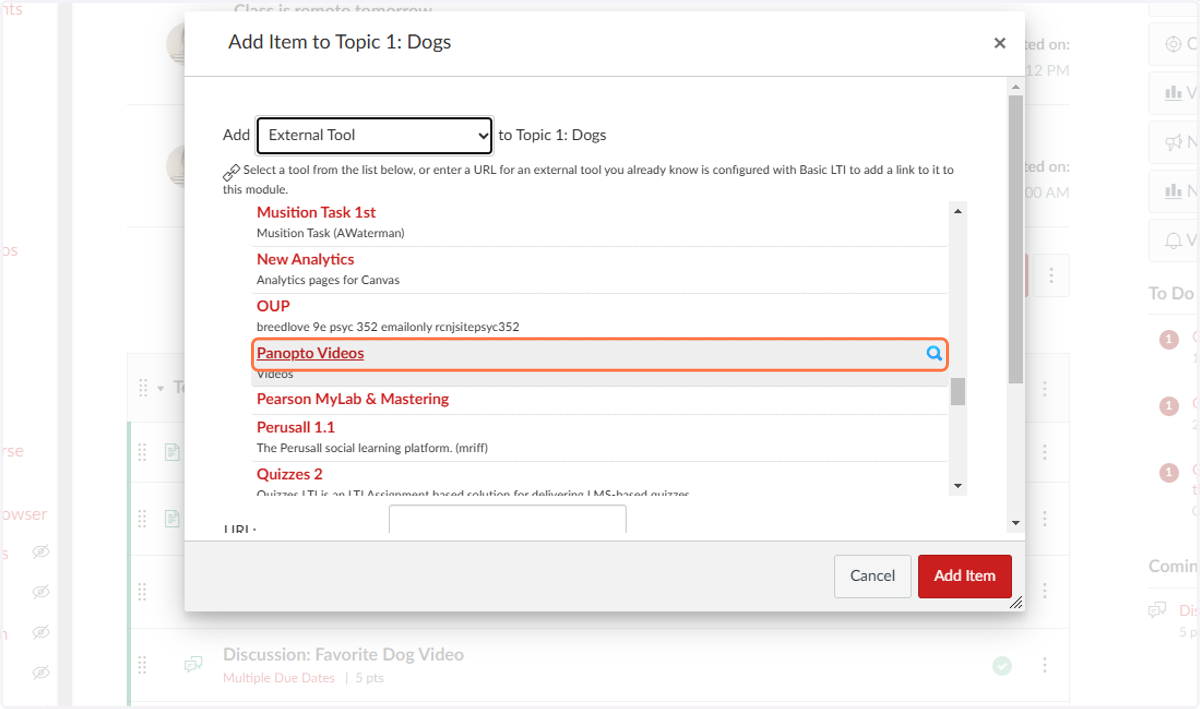Click the chain link icon beside instructions
The image size is (1200, 709).
coord(231,172)
